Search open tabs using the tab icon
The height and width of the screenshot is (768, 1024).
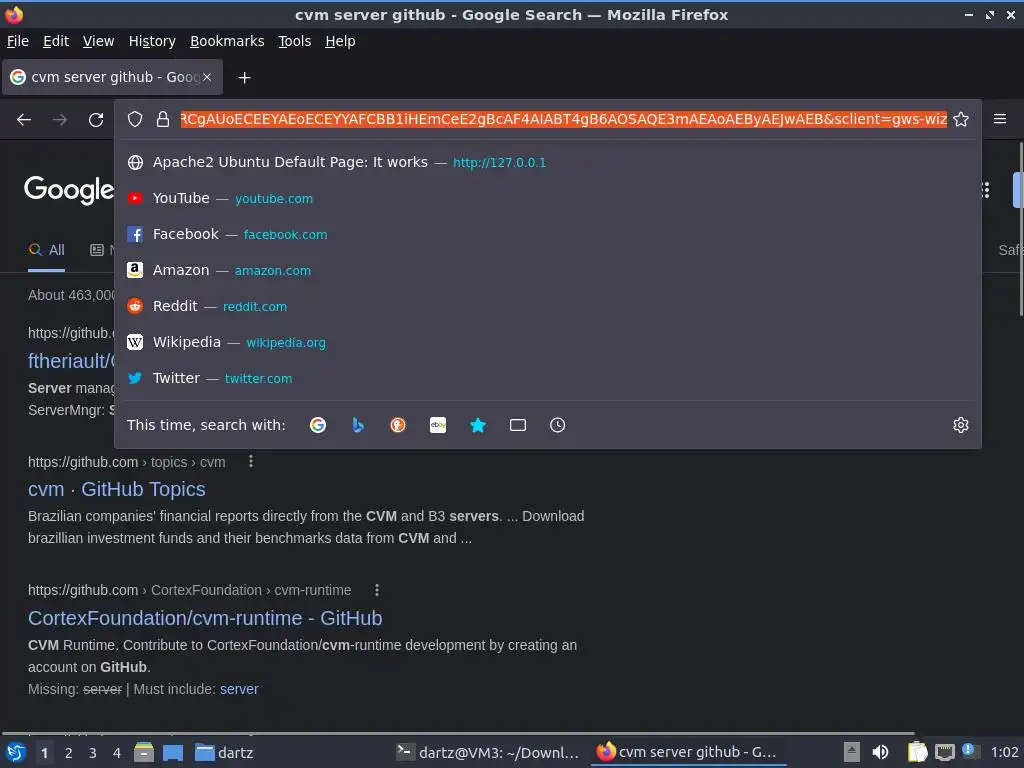coord(518,425)
